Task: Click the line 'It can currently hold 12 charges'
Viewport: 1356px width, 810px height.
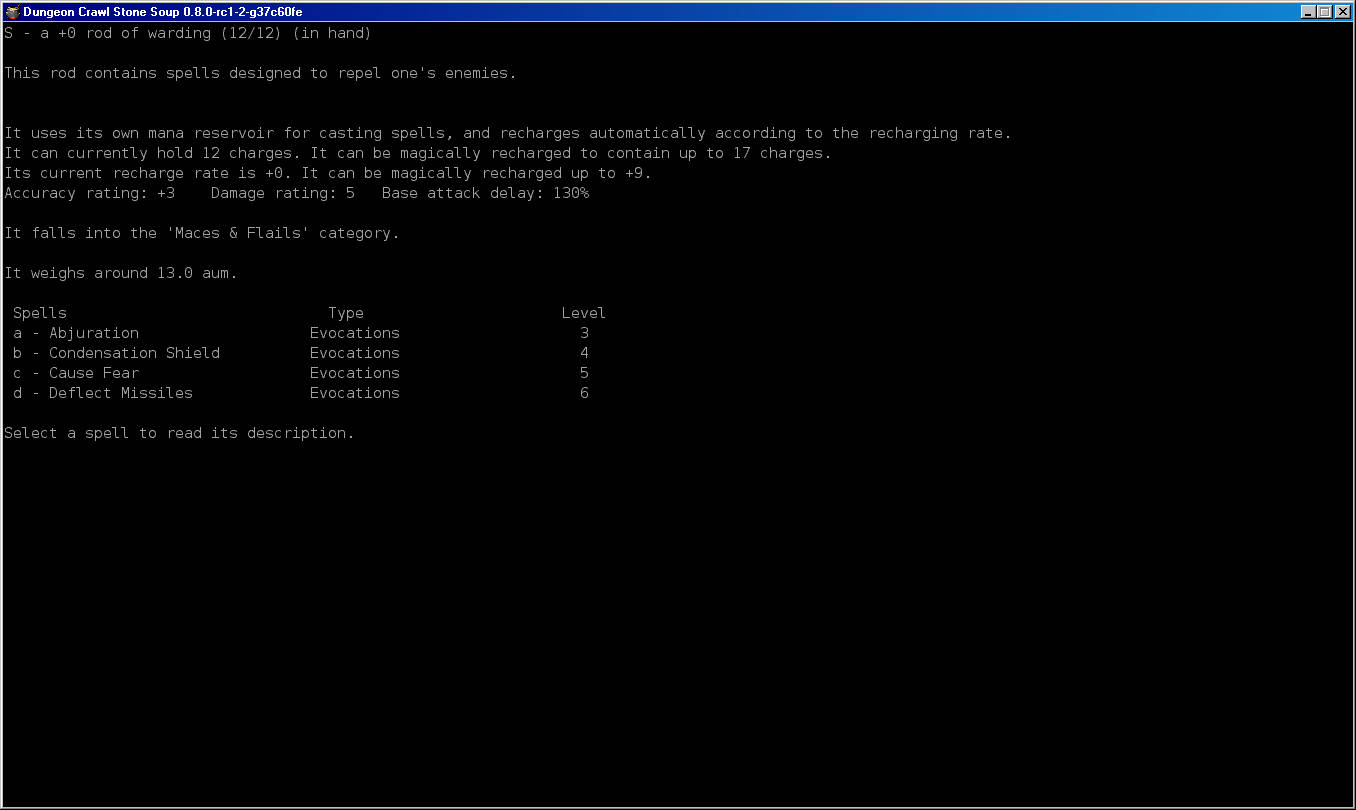Action: pyautogui.click(x=418, y=153)
